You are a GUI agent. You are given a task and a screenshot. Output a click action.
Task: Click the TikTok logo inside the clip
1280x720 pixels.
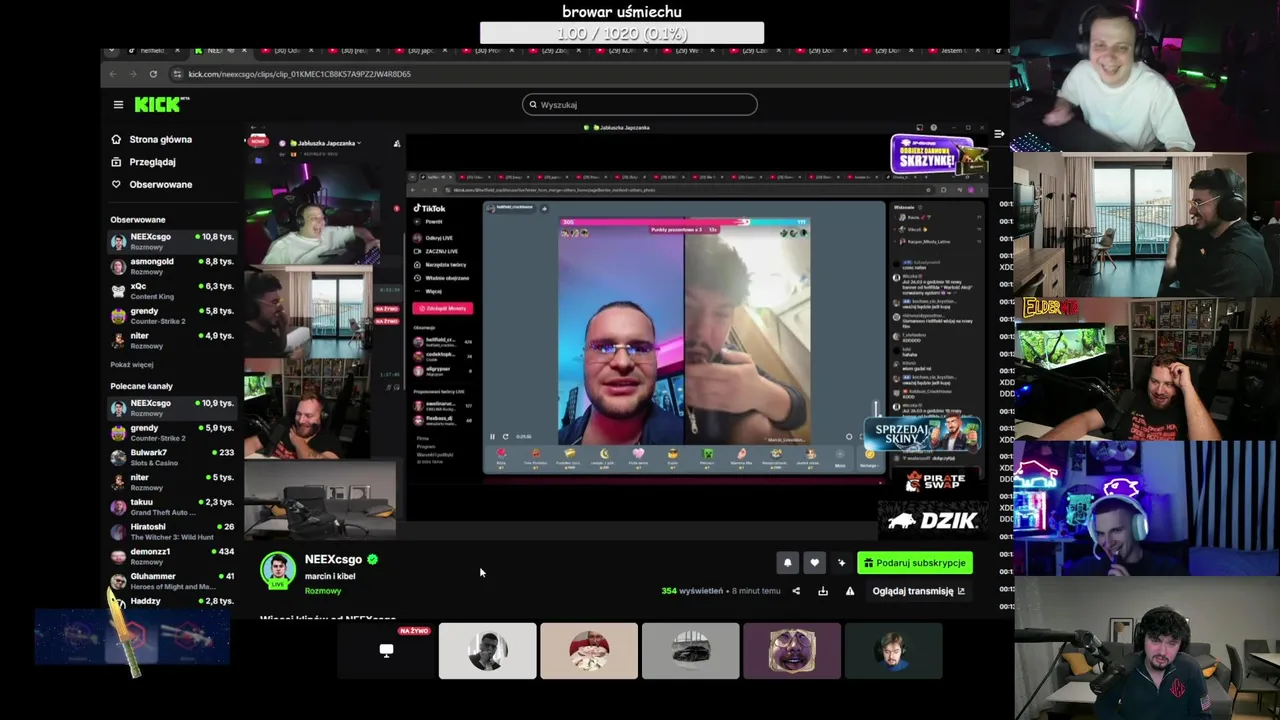coord(430,208)
